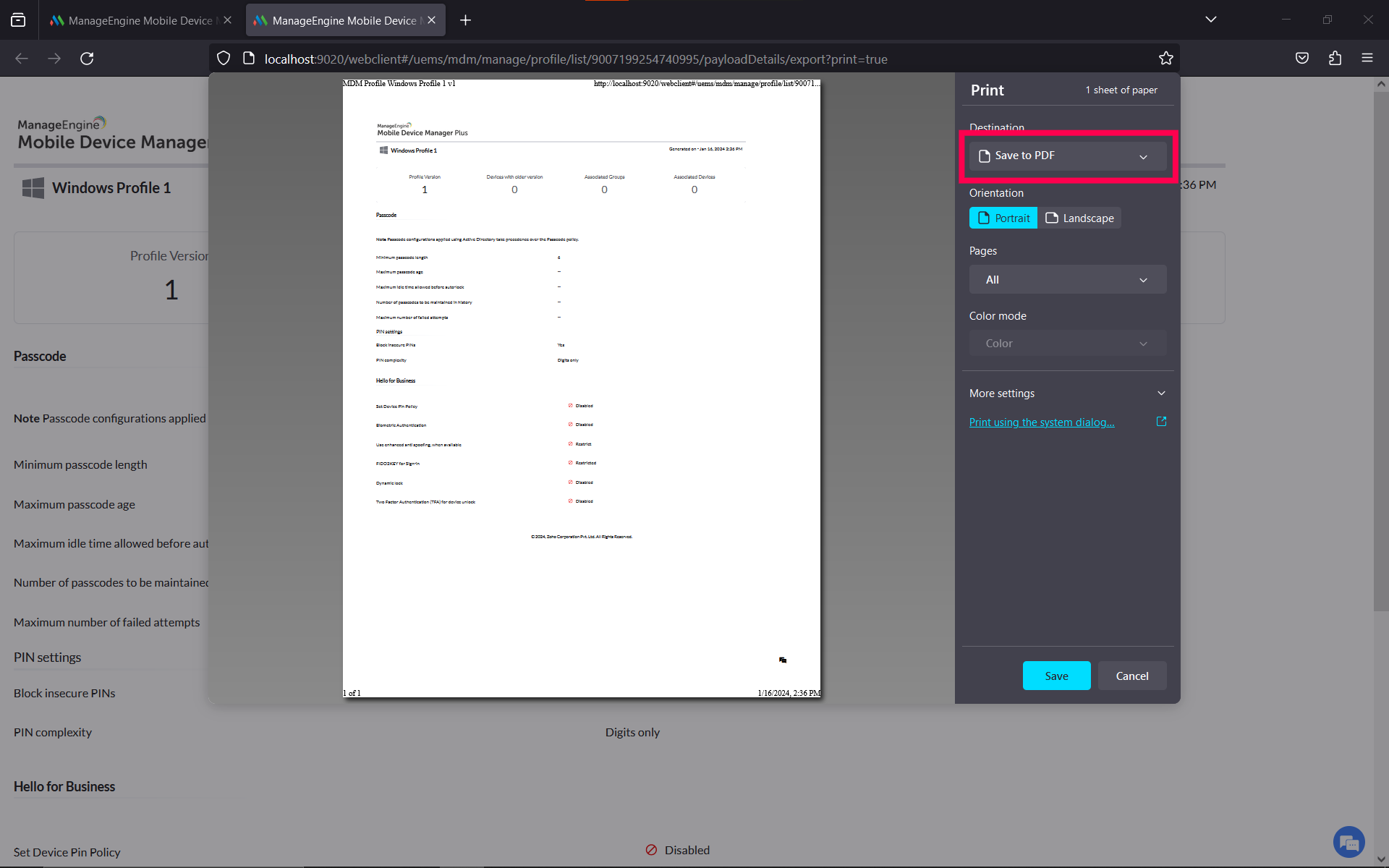Open the Firefox hamburger application menu
Viewport: 1389px width, 868px height.
click(1367, 59)
